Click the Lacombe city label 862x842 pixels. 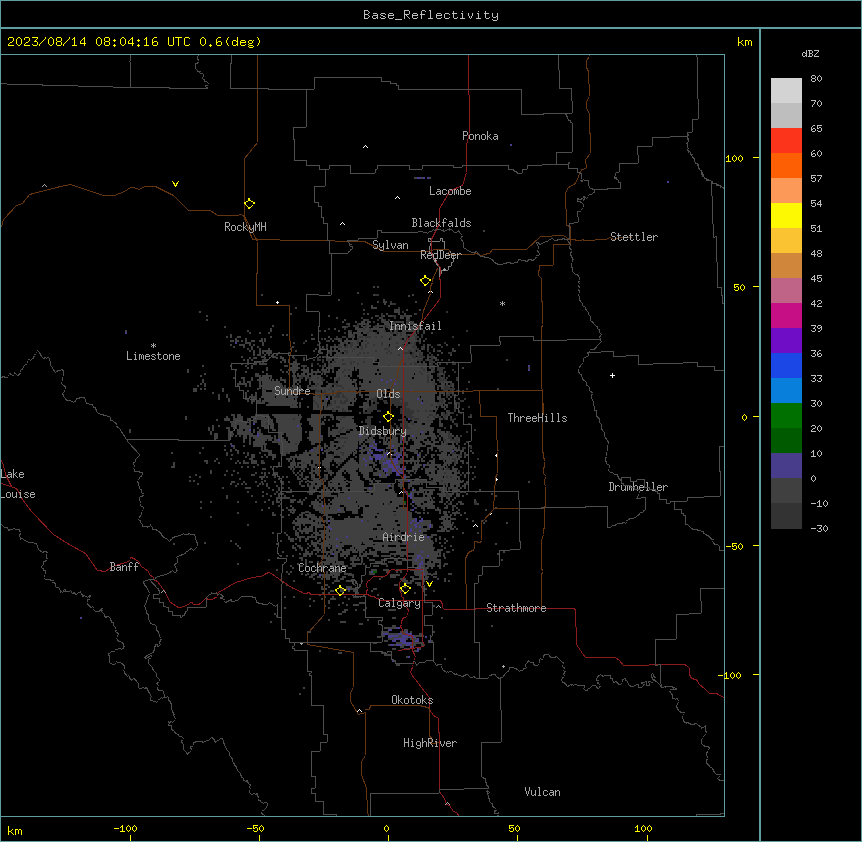450,191
